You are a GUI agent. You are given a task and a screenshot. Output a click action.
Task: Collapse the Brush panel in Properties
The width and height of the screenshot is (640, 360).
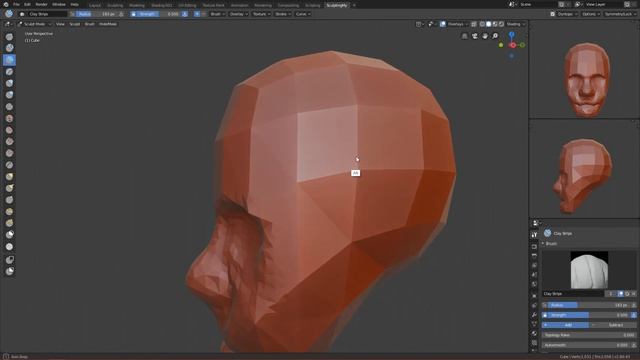[550, 244]
